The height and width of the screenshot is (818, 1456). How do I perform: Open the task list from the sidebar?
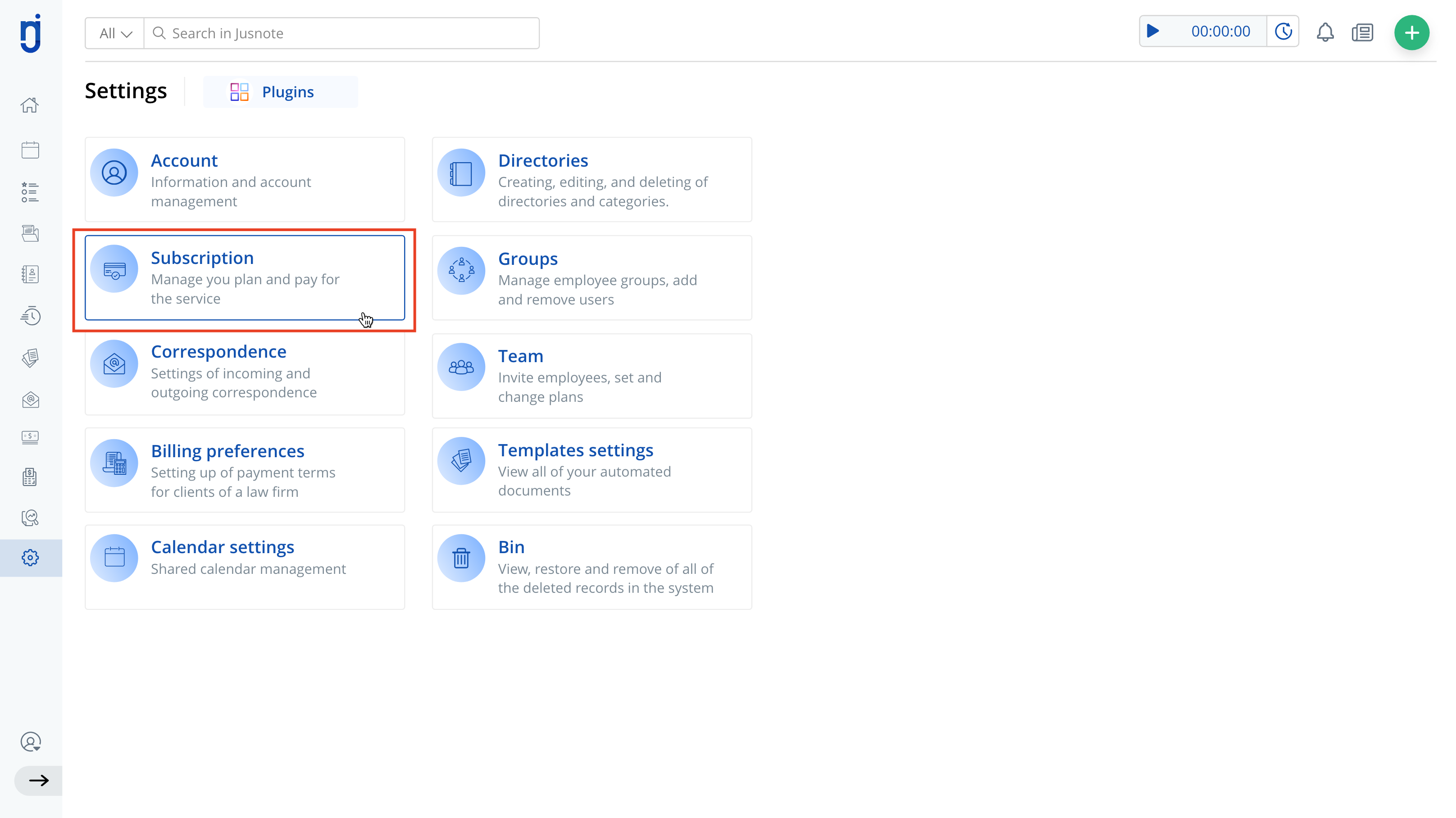(30, 192)
